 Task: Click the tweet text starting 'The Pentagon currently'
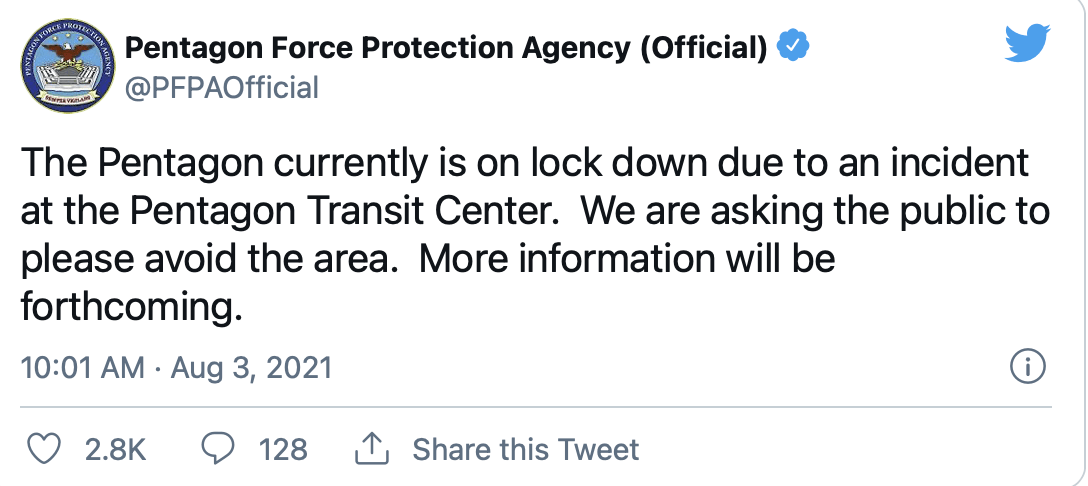tap(534, 235)
